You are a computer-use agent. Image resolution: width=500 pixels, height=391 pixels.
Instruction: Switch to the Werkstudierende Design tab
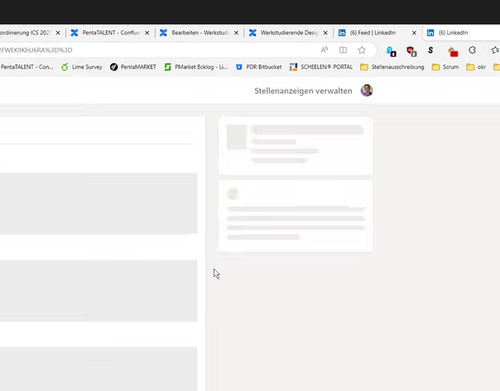pyautogui.click(x=289, y=33)
